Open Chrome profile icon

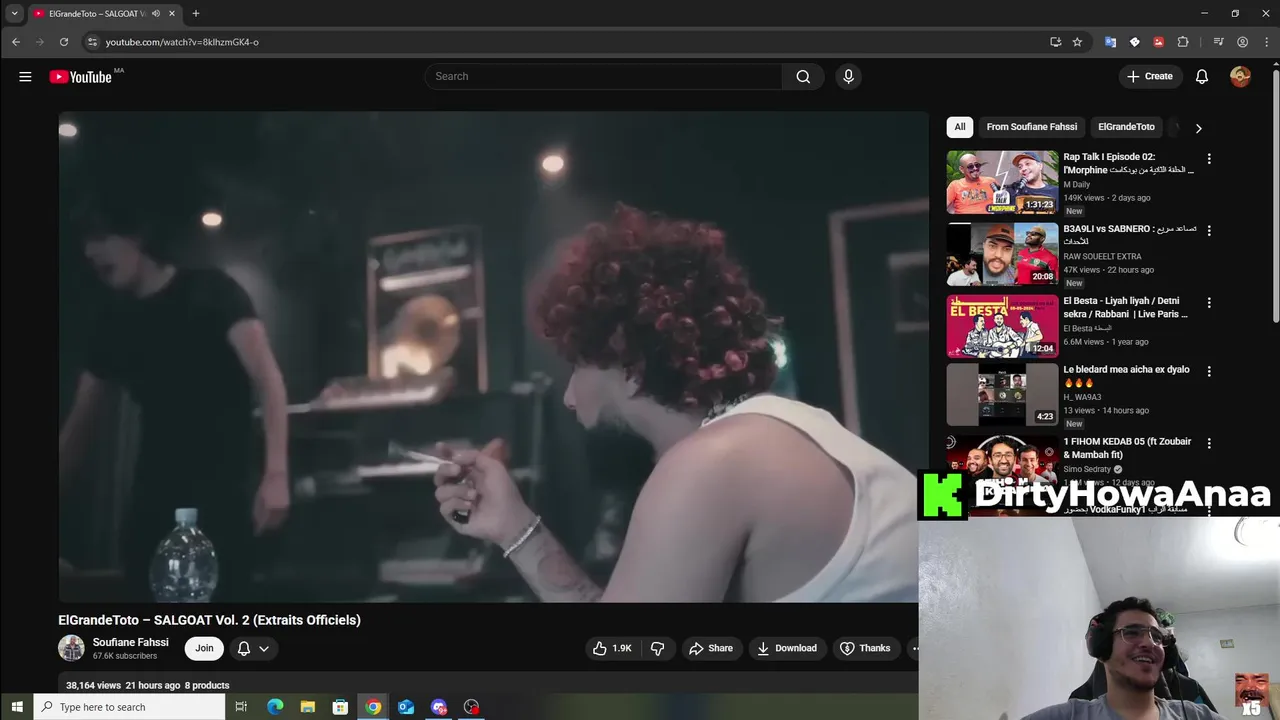click(1242, 42)
